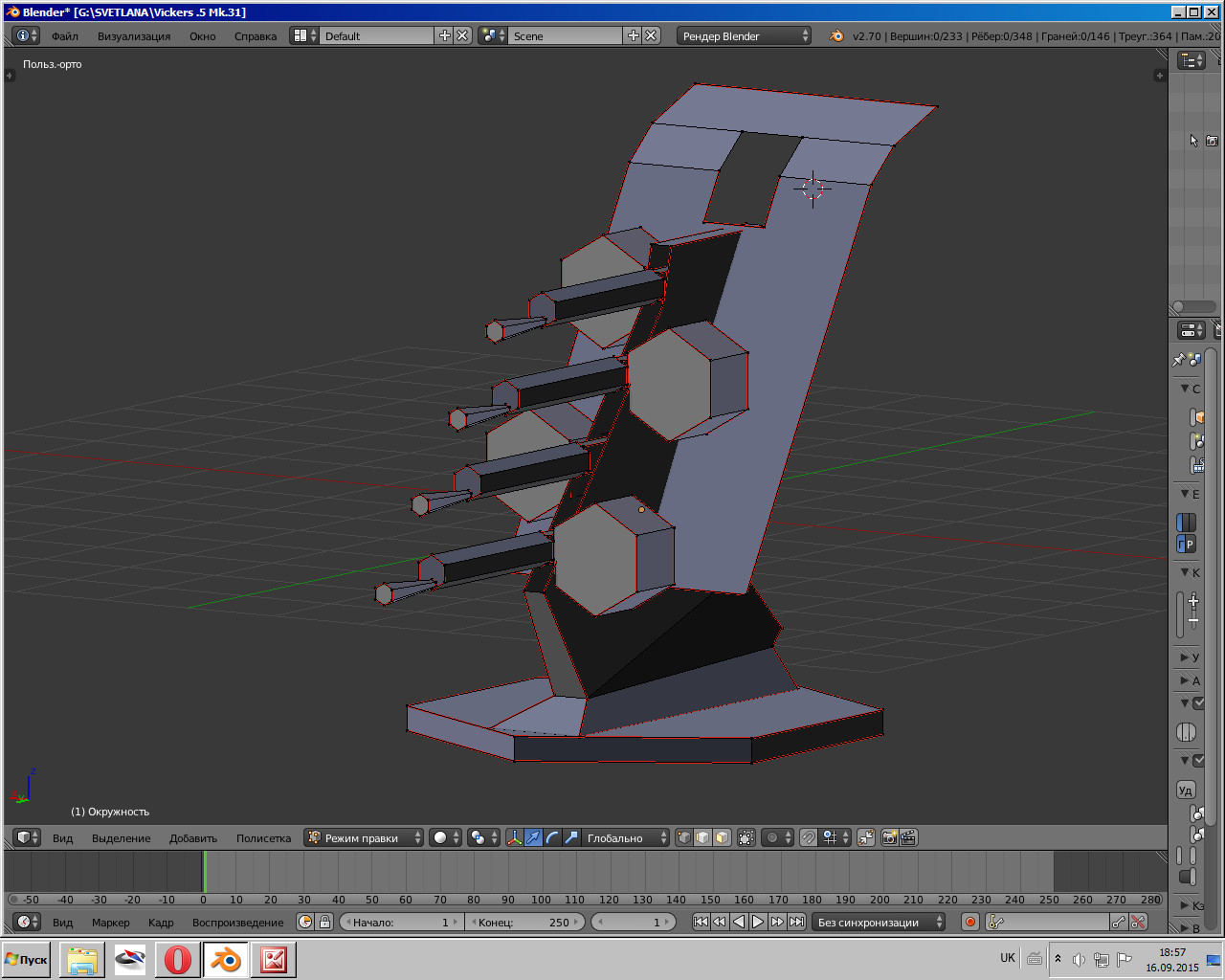1225x980 pixels.
Task: Click the outliner horizontal scrollbar
Action: 1192,306
